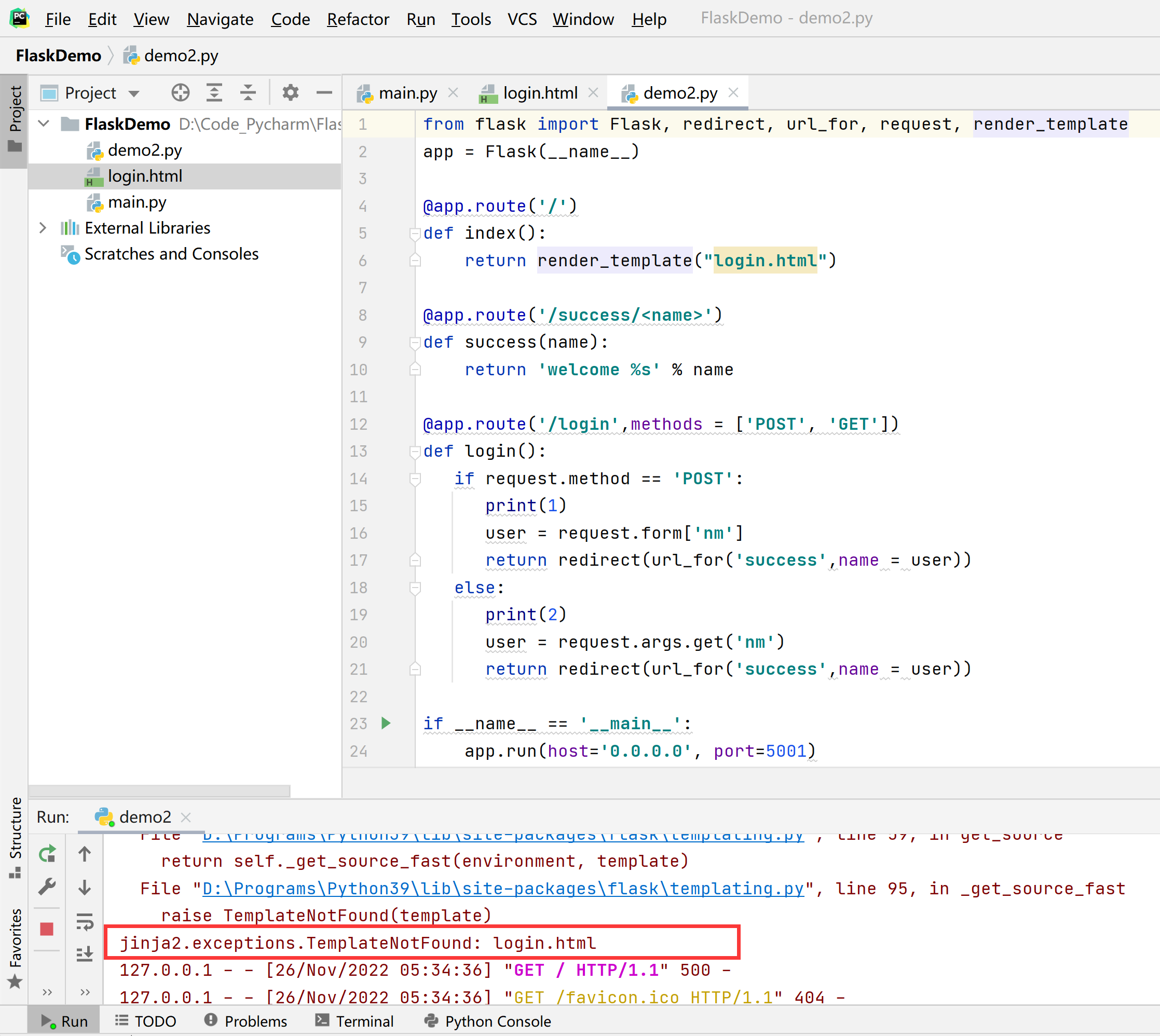Click the Collapse All icon in Project panel

(248, 92)
